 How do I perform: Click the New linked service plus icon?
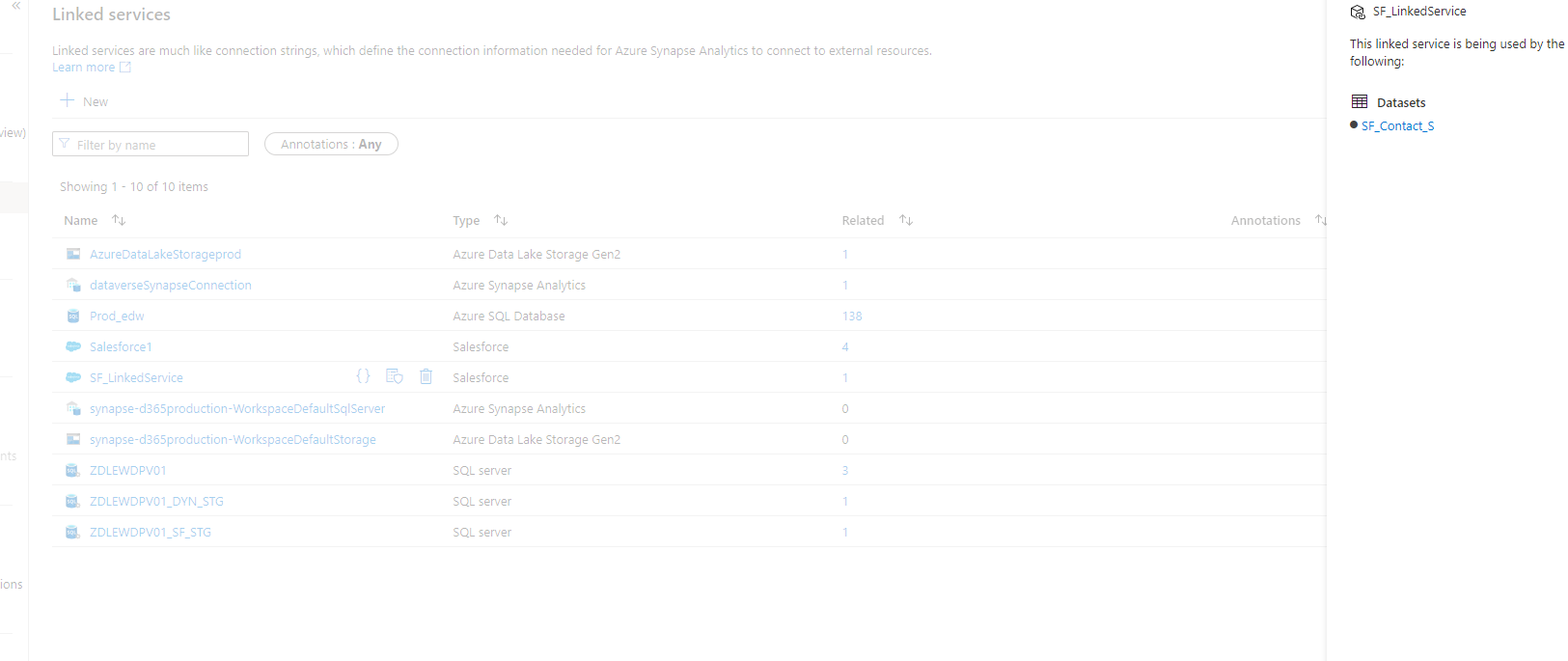tap(67, 100)
